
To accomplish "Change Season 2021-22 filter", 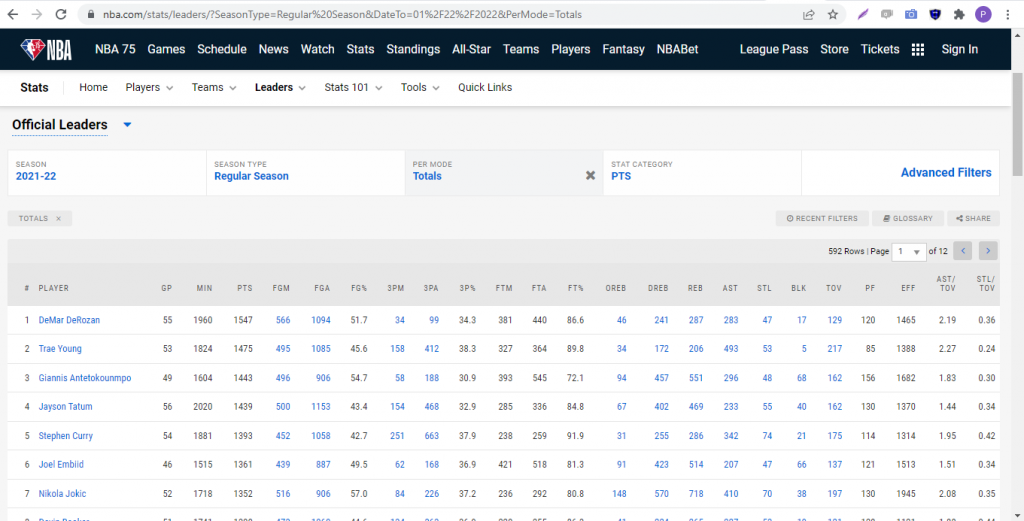I will click(107, 173).
